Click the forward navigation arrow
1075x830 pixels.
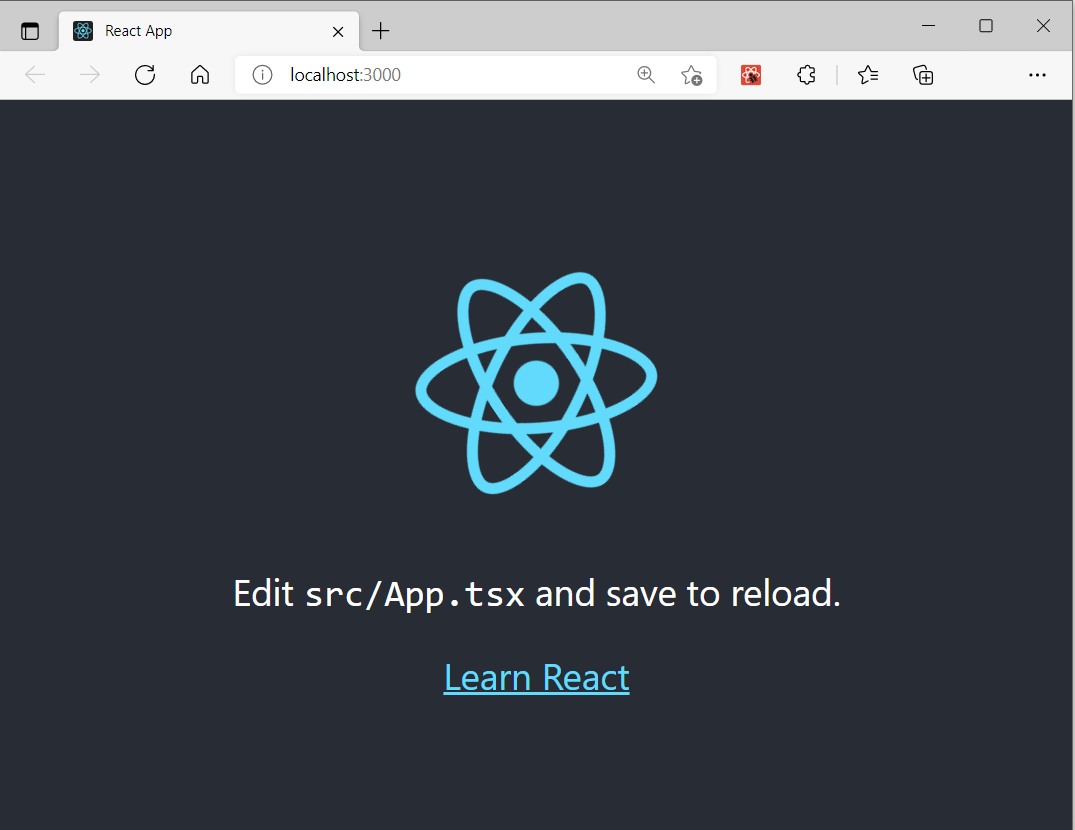point(89,74)
